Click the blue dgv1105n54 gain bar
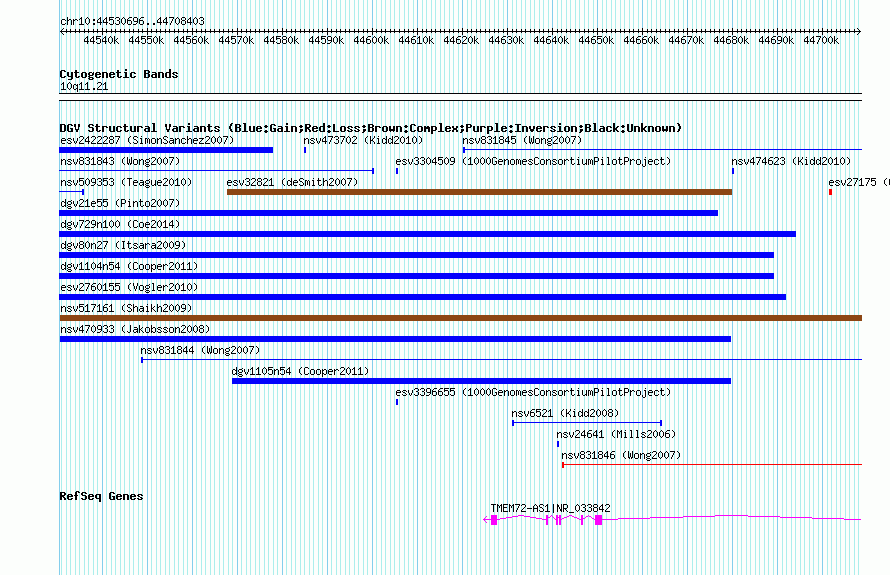This screenshot has width=890, height=575. click(481, 381)
